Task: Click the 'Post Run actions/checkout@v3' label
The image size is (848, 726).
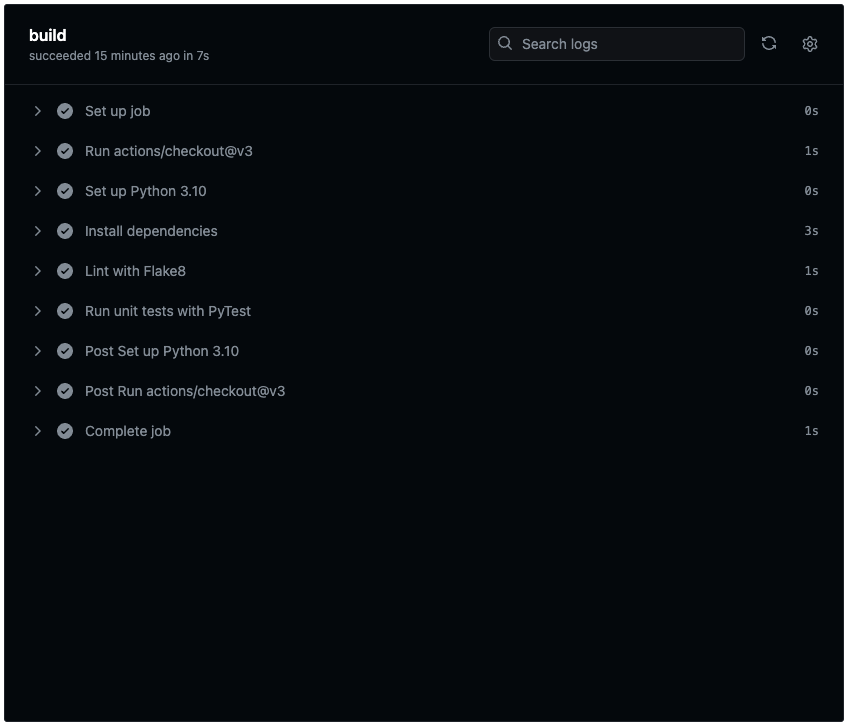Action: (185, 391)
